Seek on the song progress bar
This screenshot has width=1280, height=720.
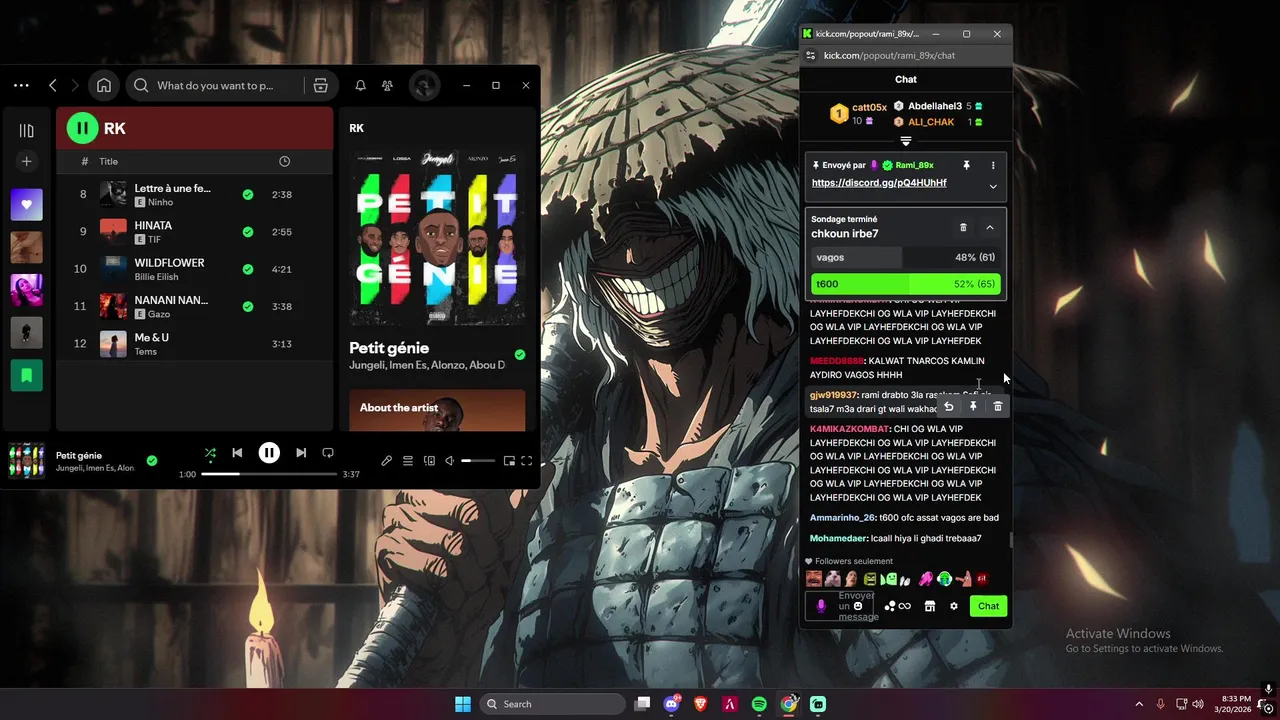coord(269,474)
